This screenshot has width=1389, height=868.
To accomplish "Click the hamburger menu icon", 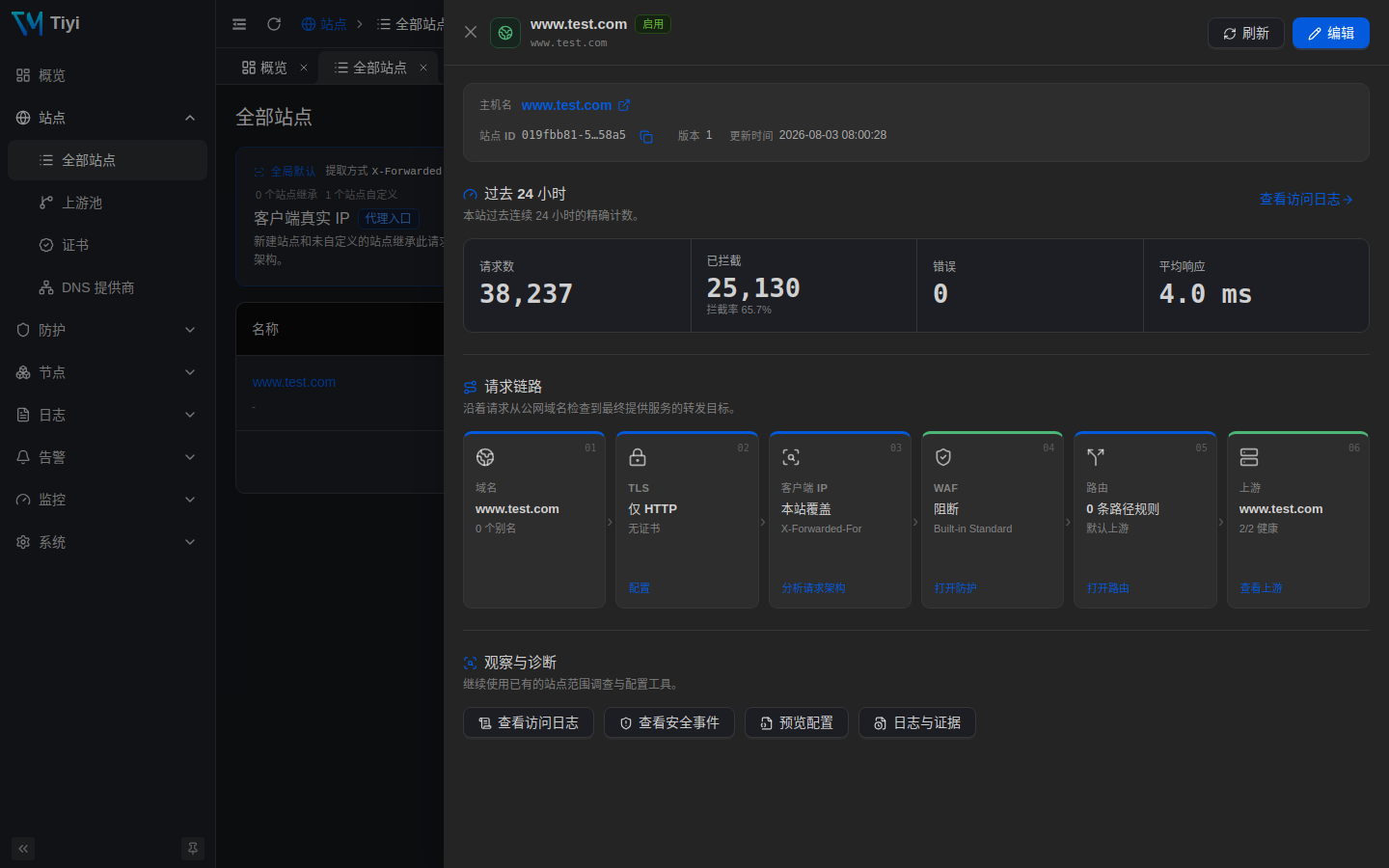I will [x=239, y=24].
